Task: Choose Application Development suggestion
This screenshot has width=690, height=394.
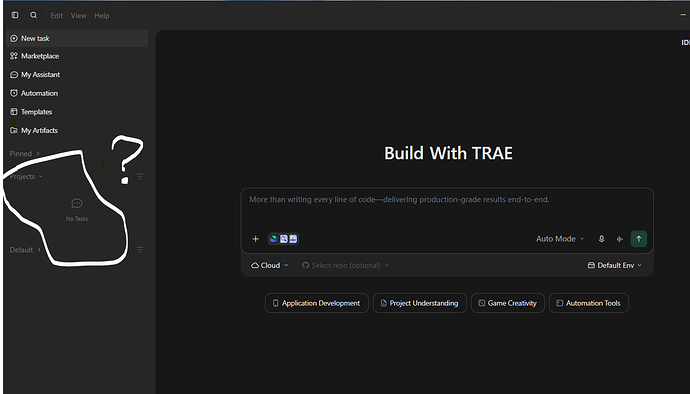Action: tap(316, 303)
